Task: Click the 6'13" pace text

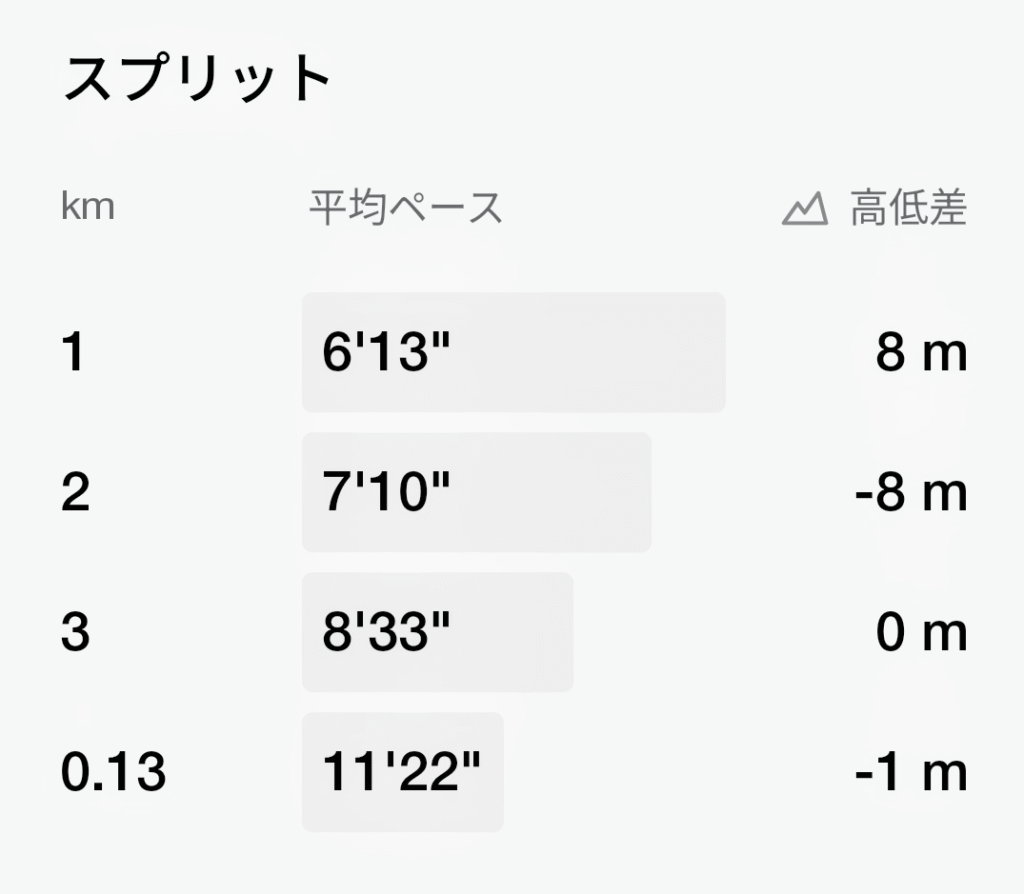Action: (x=387, y=351)
